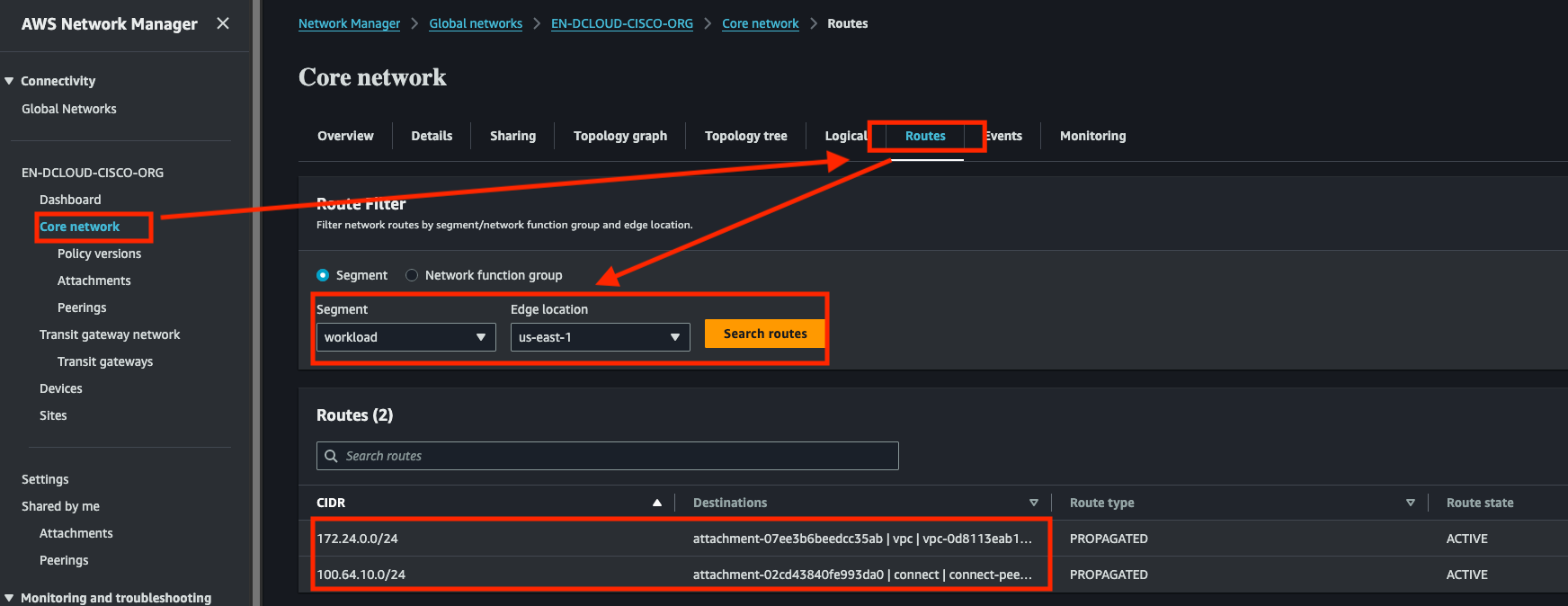Open the Segment dropdown showing workload
Viewport: 1568px width, 606px height.
pyautogui.click(x=405, y=337)
